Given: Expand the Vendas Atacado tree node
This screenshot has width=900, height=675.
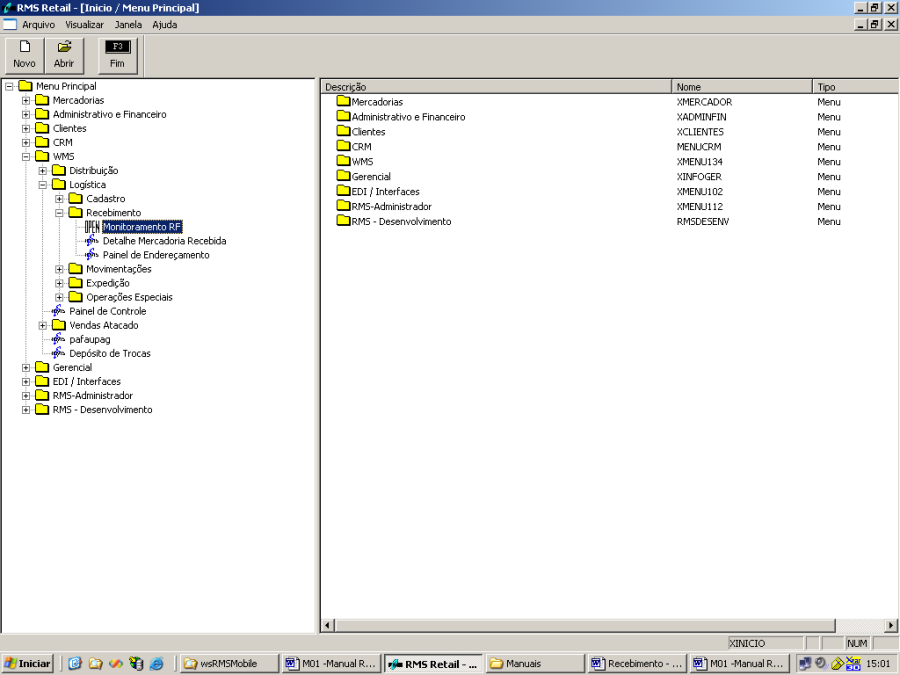Looking at the screenshot, I should 42,325.
